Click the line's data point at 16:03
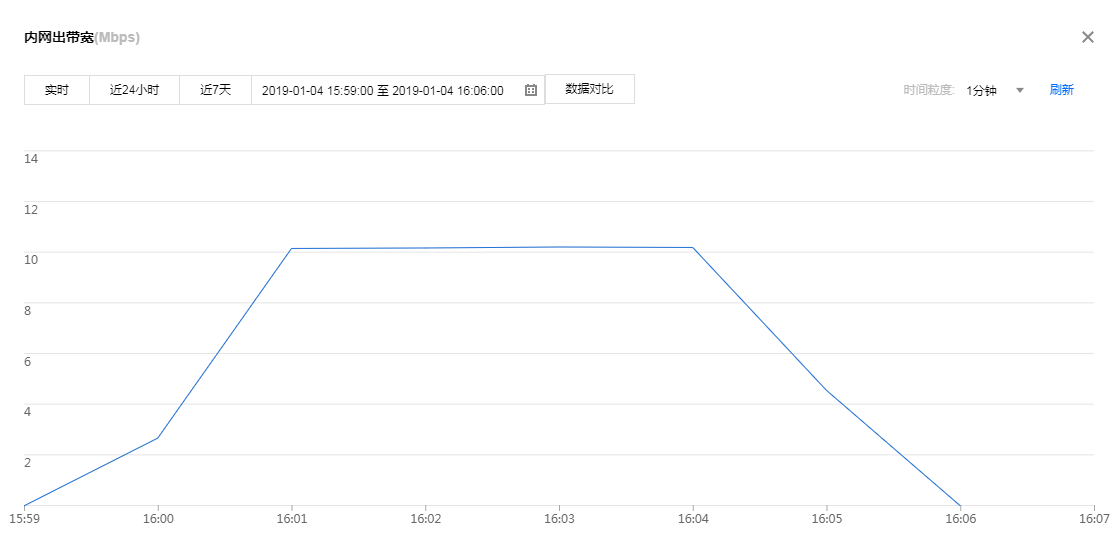This screenshot has width=1119, height=548. 559,247
